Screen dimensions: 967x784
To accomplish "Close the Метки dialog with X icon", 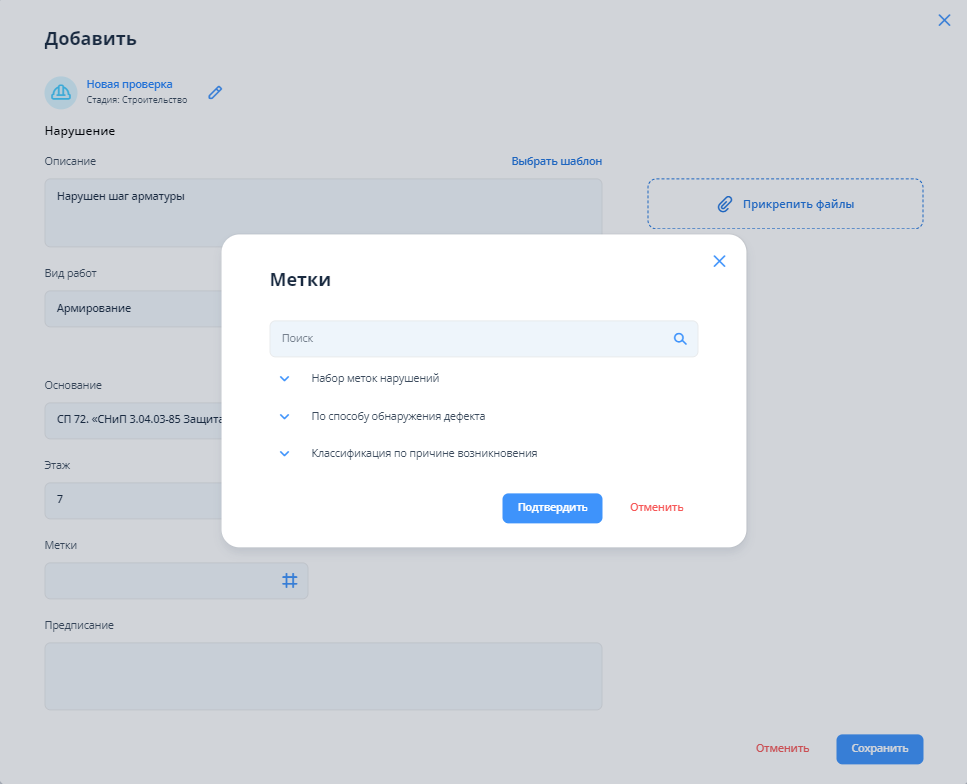I will 719,261.
